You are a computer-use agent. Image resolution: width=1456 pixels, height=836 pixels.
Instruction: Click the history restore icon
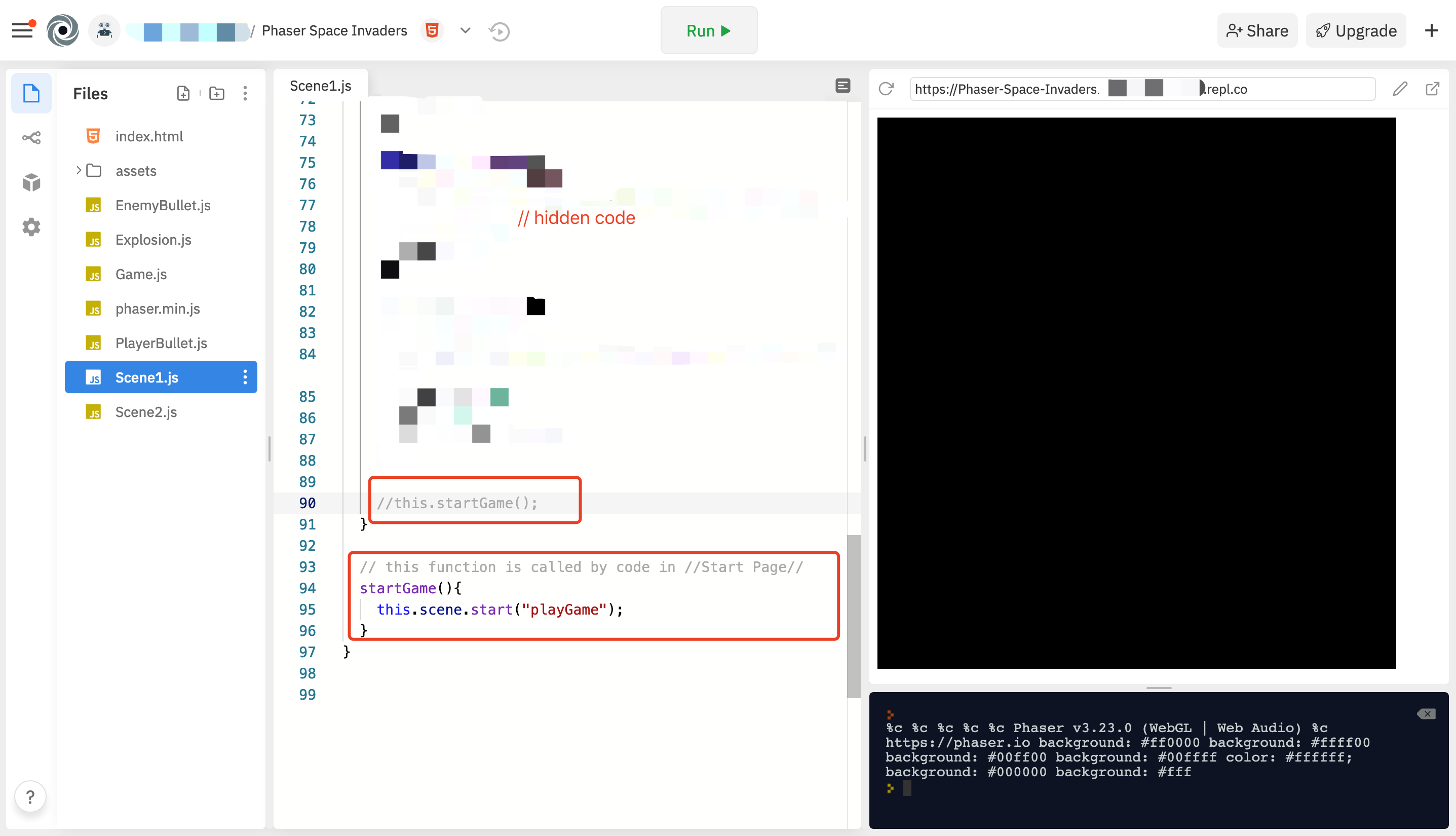pos(500,31)
